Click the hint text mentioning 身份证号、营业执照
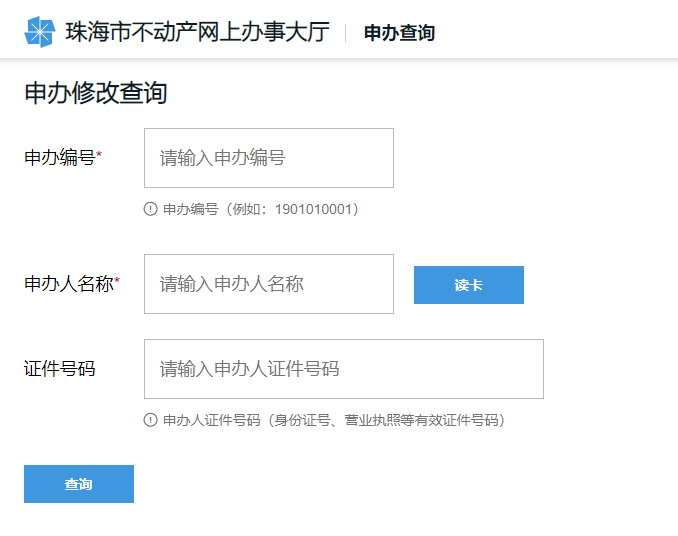The image size is (678, 536). point(334,420)
